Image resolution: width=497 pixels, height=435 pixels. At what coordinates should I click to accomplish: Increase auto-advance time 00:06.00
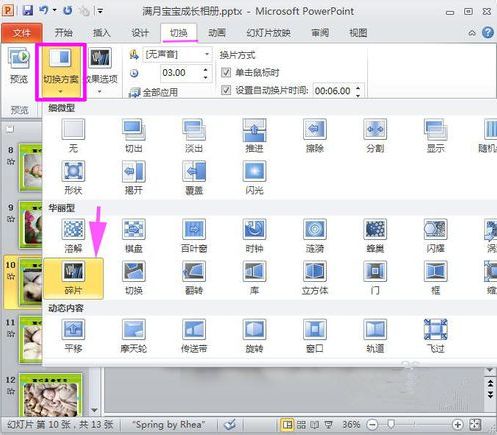358,88
